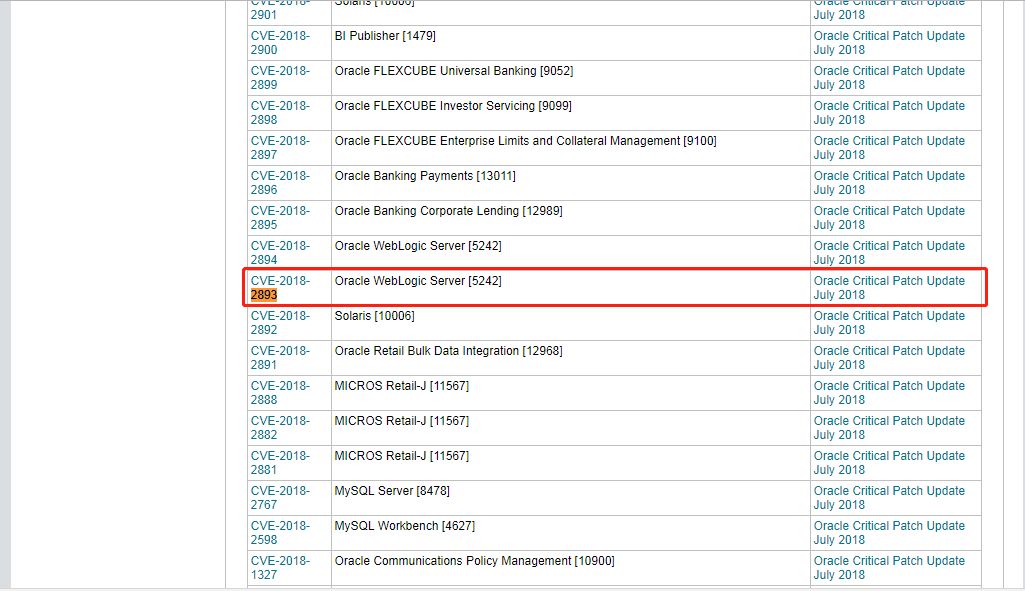Viewport: 1025px width, 591px height.
Task: Follow Patch Update link in BI Publisher row
Action: 889,42
